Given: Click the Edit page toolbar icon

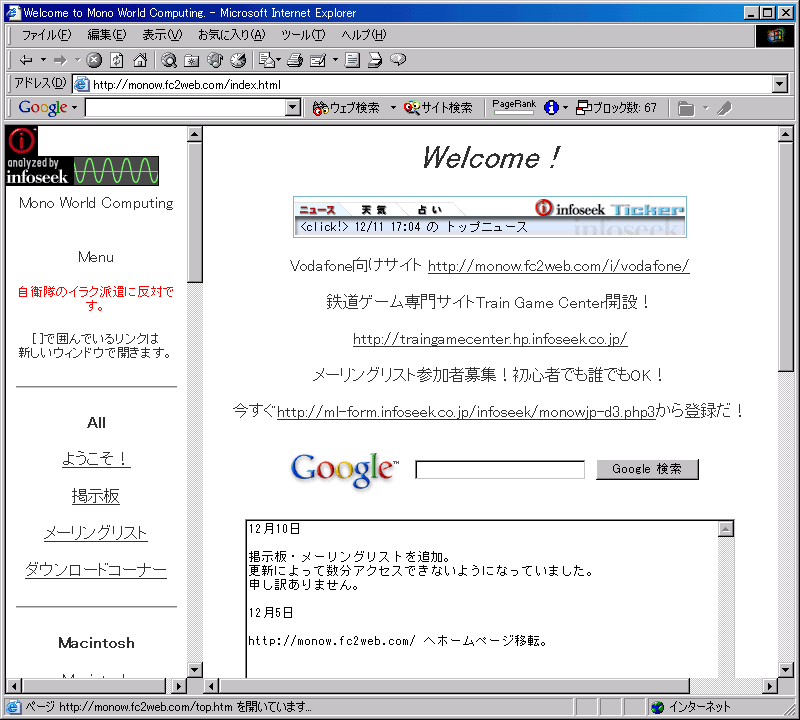Looking at the screenshot, I should point(318,60).
